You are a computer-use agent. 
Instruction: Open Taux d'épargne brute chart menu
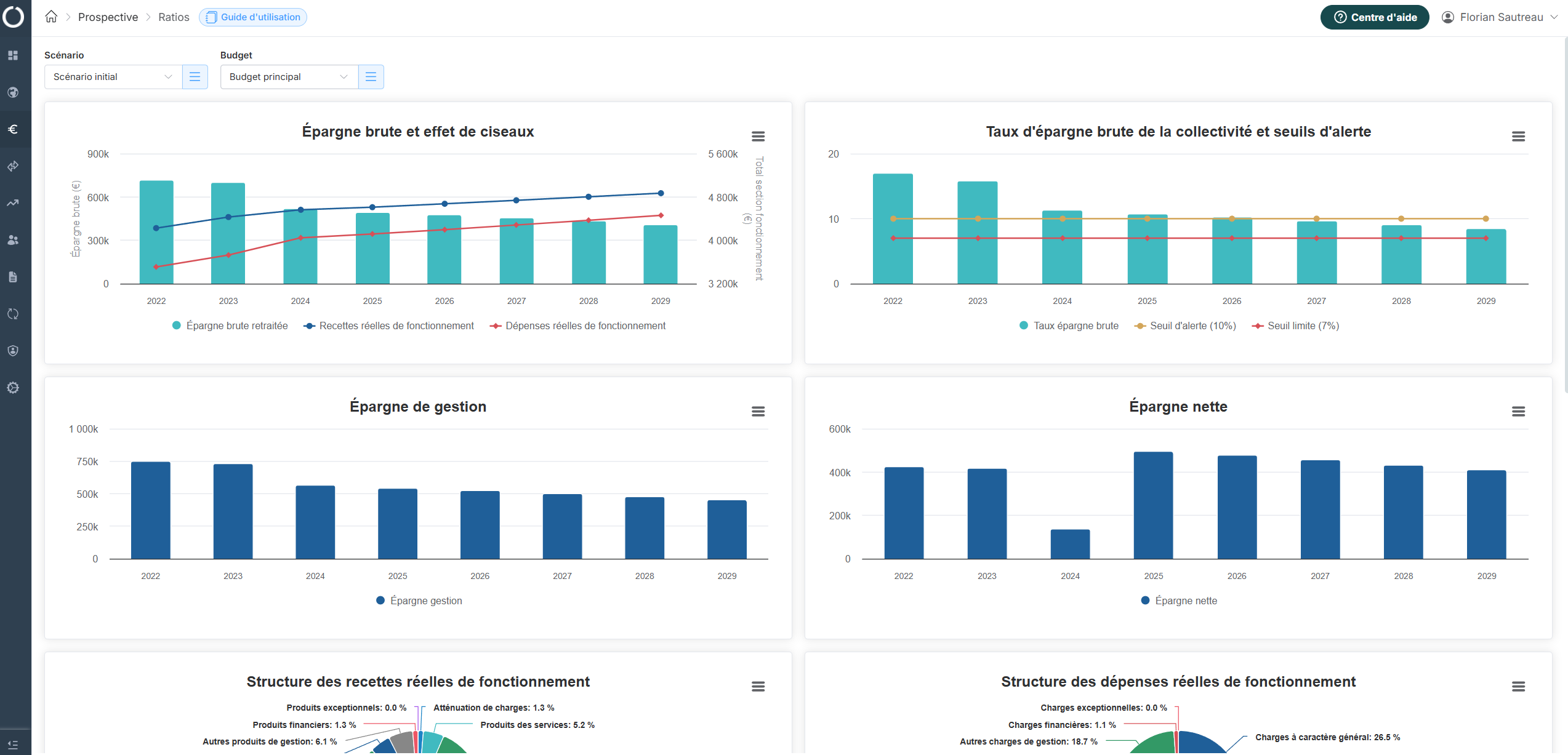point(1518,136)
